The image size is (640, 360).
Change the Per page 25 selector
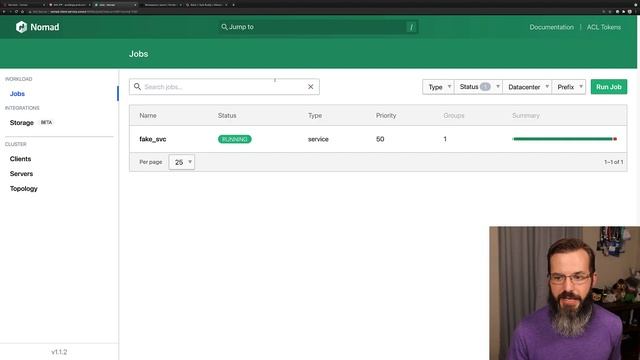click(182, 162)
